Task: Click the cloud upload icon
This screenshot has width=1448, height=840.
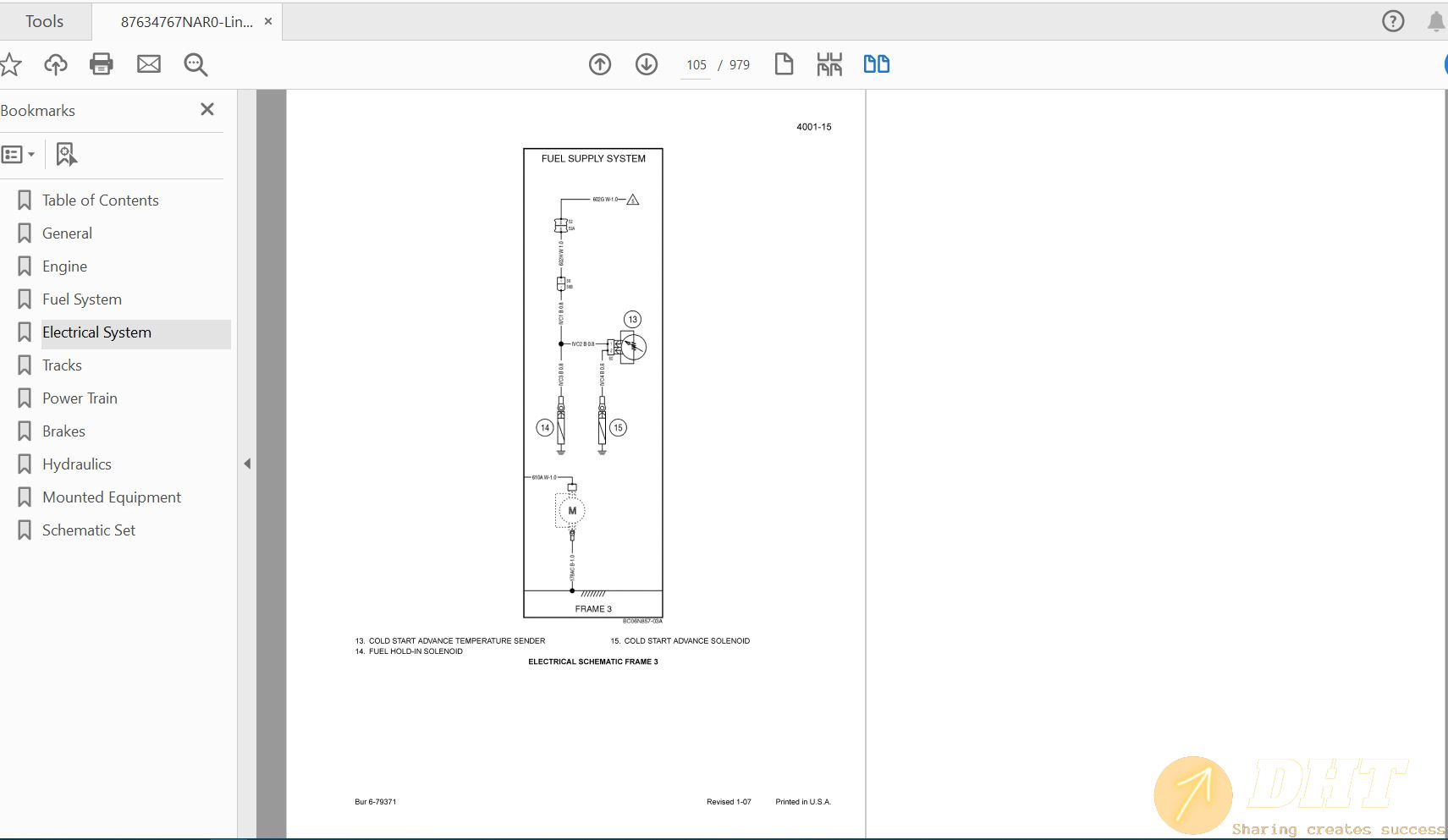Action: tap(56, 64)
